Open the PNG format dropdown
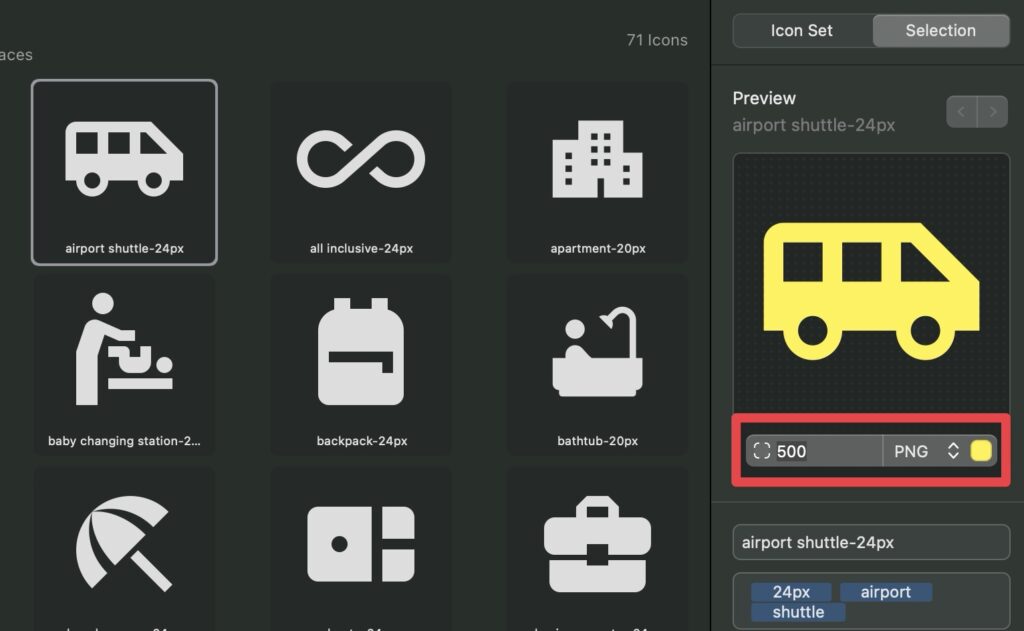Screen dimensions: 1024x631 (926, 451)
